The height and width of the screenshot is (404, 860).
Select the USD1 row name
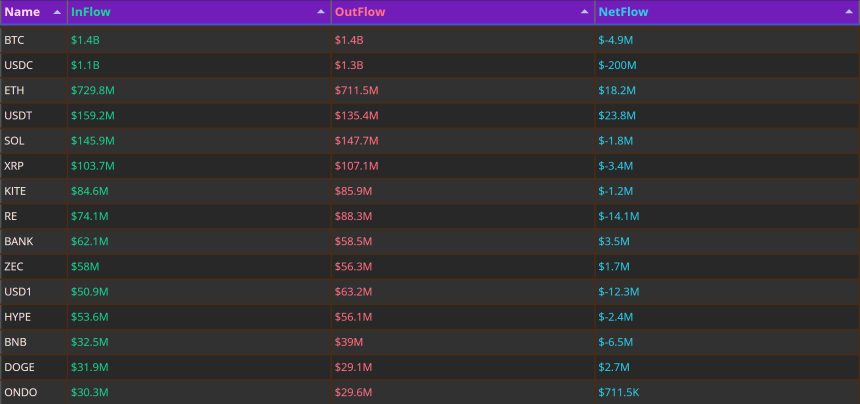(x=18, y=292)
